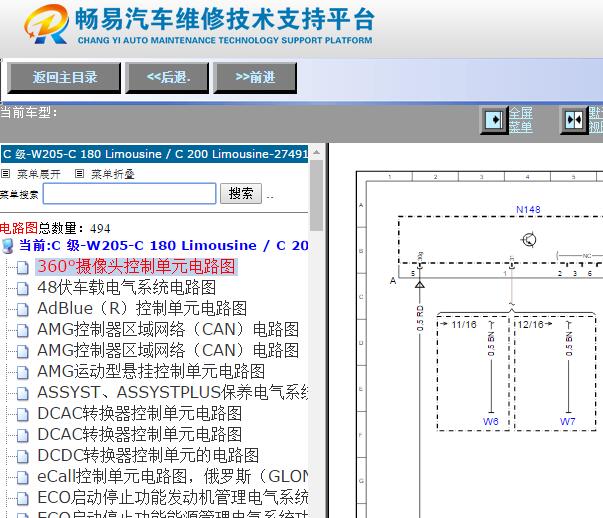This screenshot has width=603, height=518.
Task: Click document icon beside AdBlue（R）控制单元电路图
Action: click(23, 309)
